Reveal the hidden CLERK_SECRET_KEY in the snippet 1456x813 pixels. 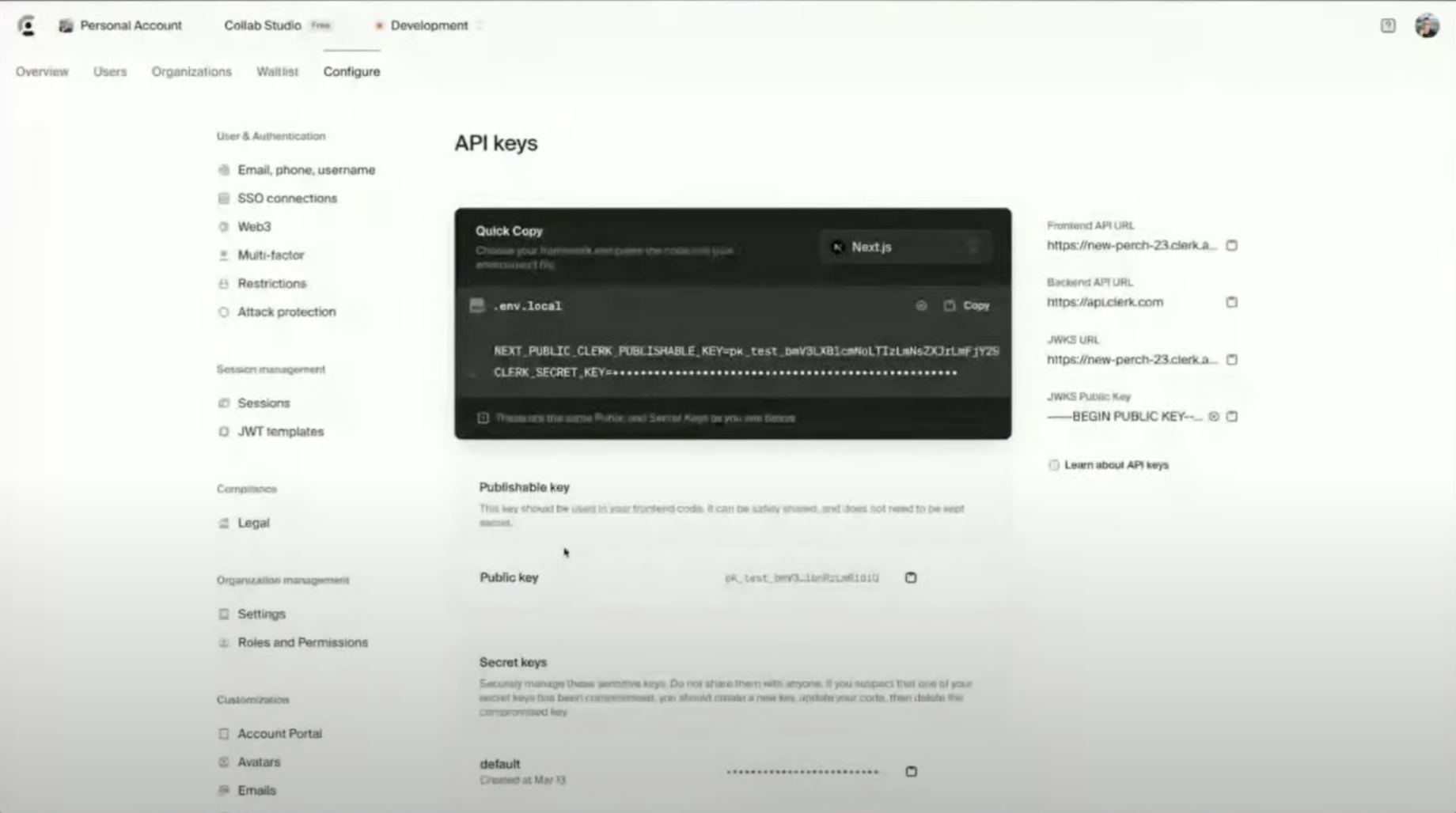[x=921, y=306]
